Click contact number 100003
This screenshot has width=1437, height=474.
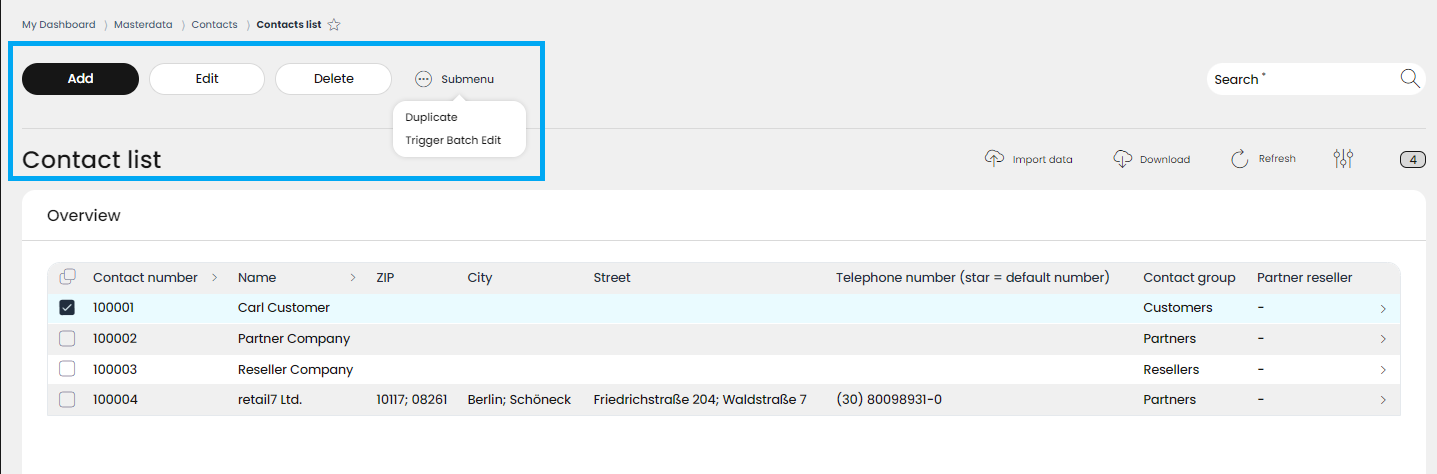115,370
